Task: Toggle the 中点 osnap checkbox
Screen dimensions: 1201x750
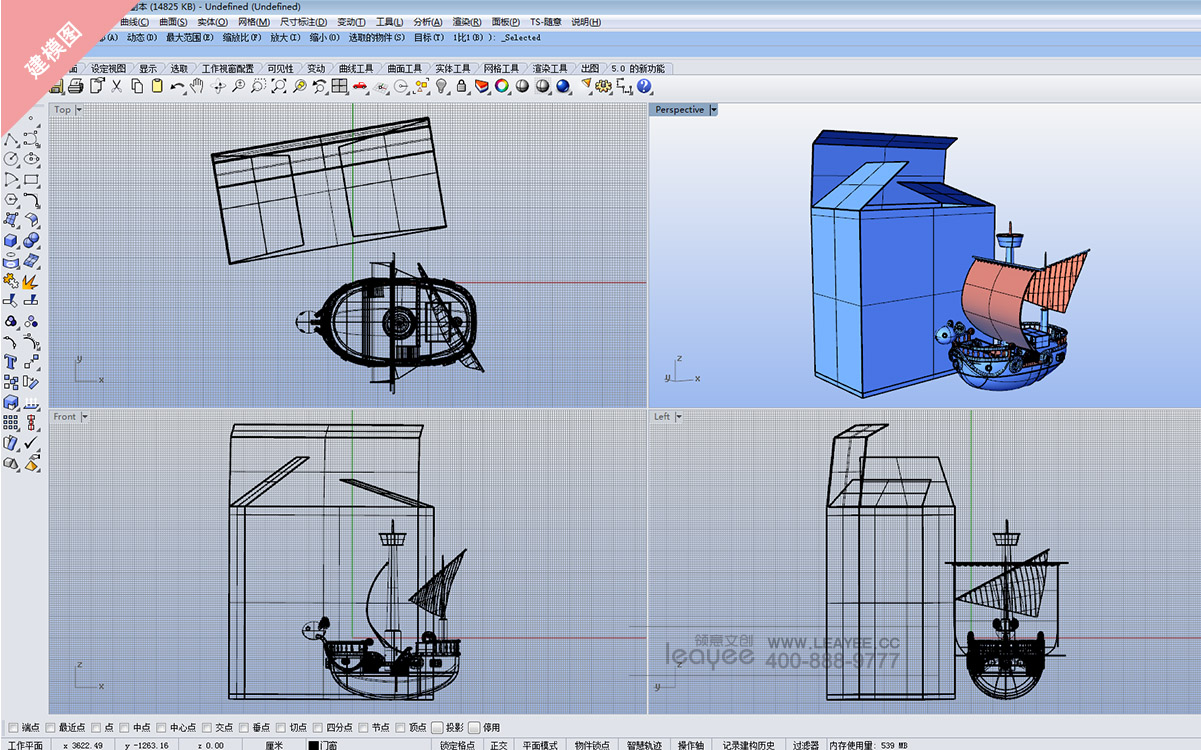Action: [124, 728]
